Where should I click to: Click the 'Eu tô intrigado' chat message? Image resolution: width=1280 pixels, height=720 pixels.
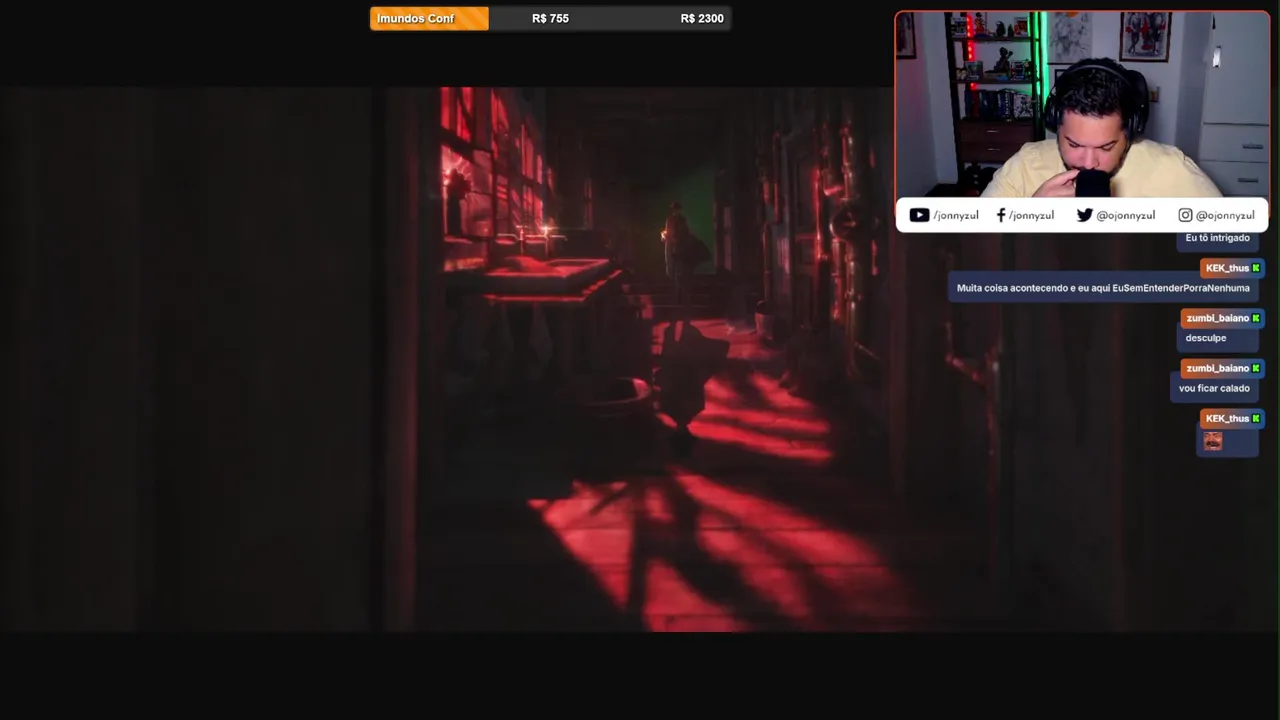click(1217, 238)
